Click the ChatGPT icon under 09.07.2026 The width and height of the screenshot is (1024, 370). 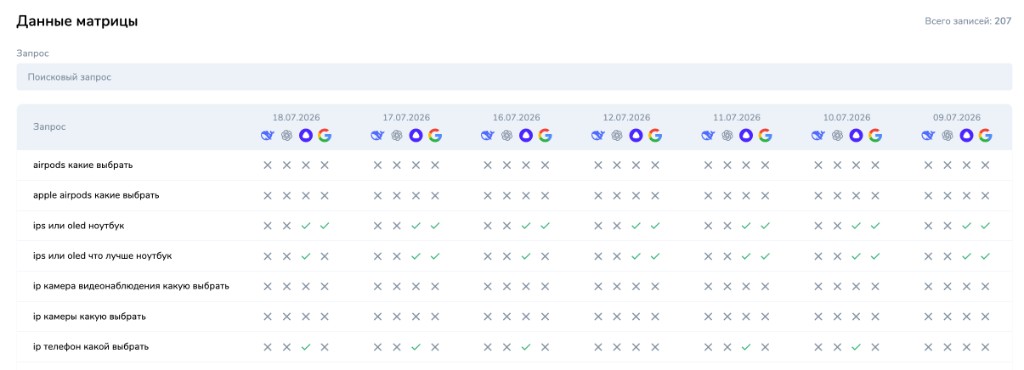coord(948,136)
